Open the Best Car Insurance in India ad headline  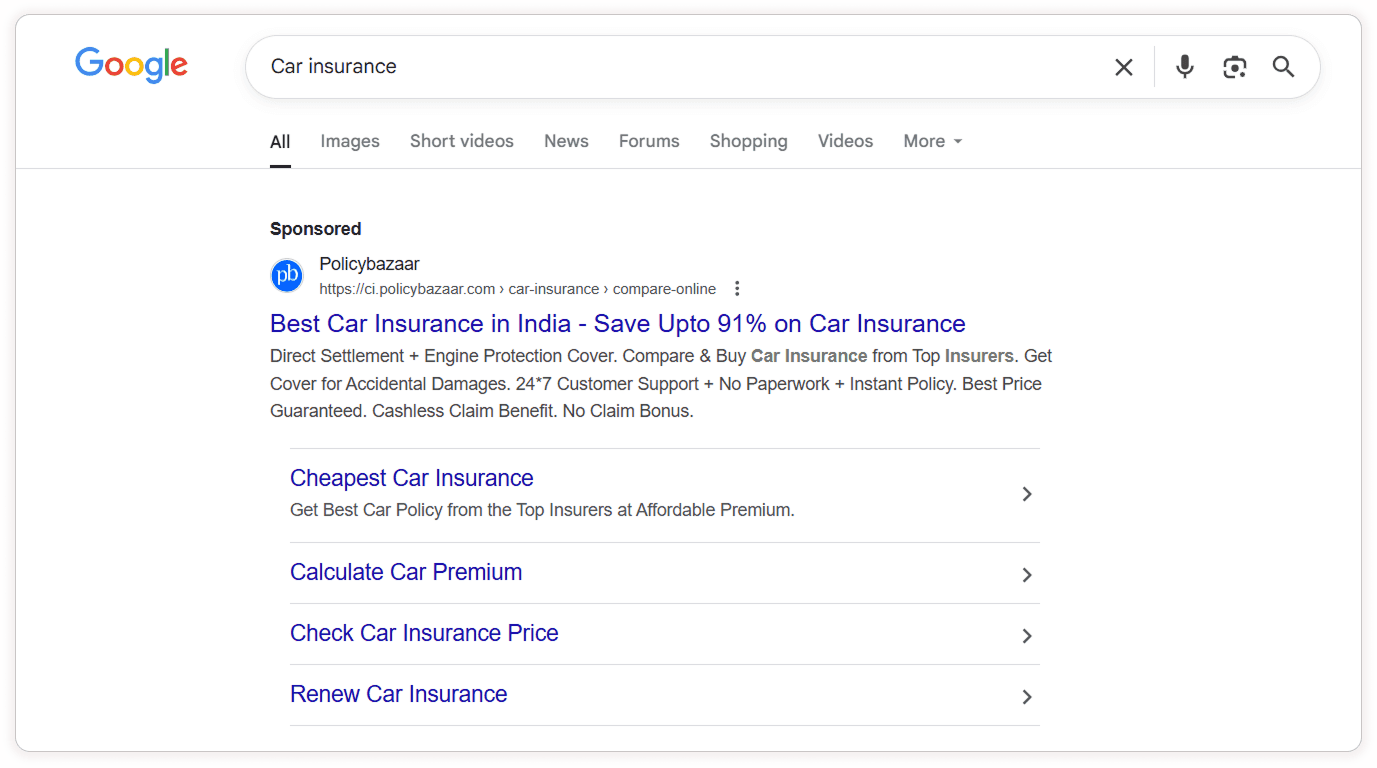coord(618,324)
